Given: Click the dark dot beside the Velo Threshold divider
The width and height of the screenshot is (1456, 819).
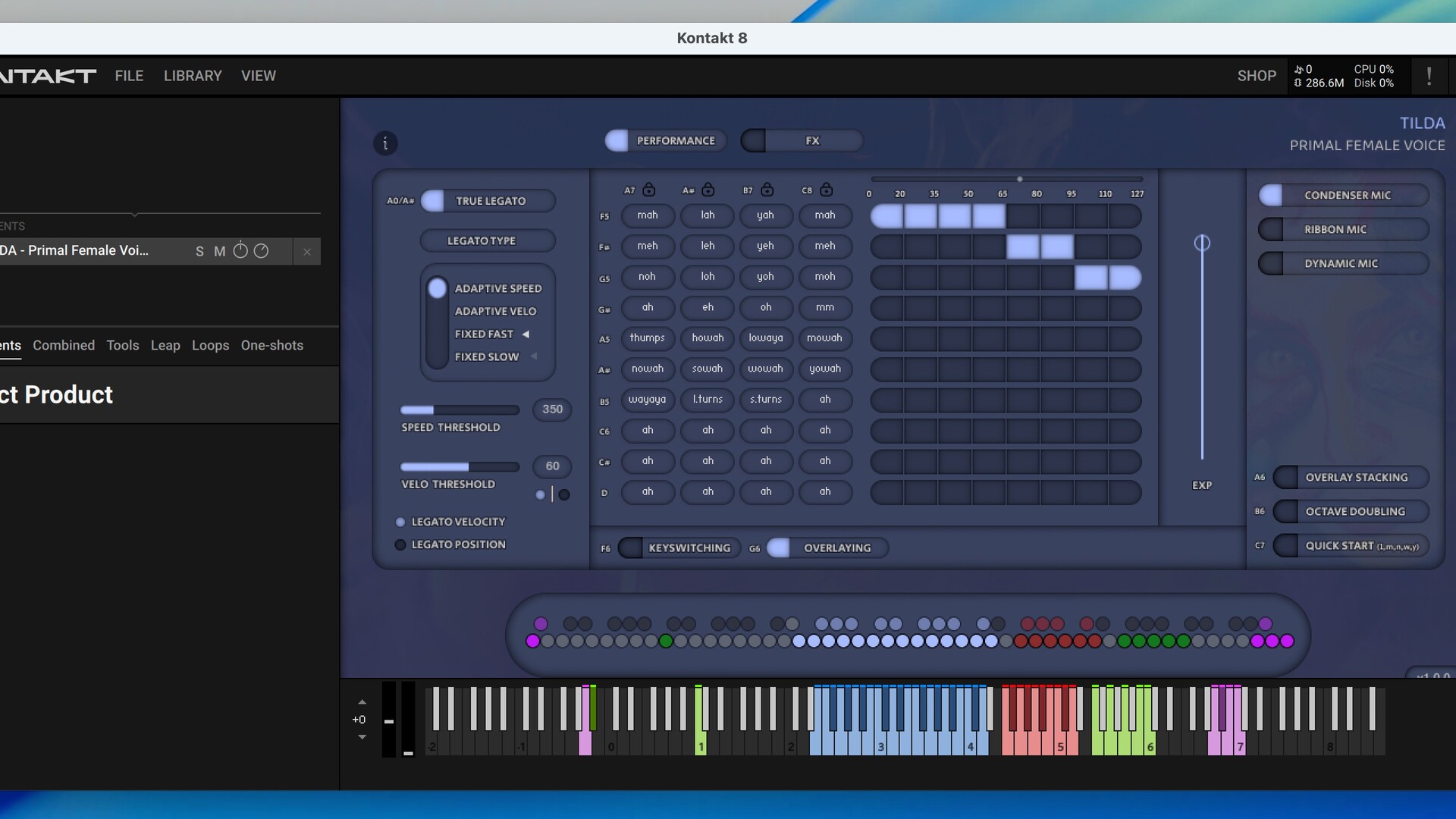Looking at the screenshot, I should (564, 494).
